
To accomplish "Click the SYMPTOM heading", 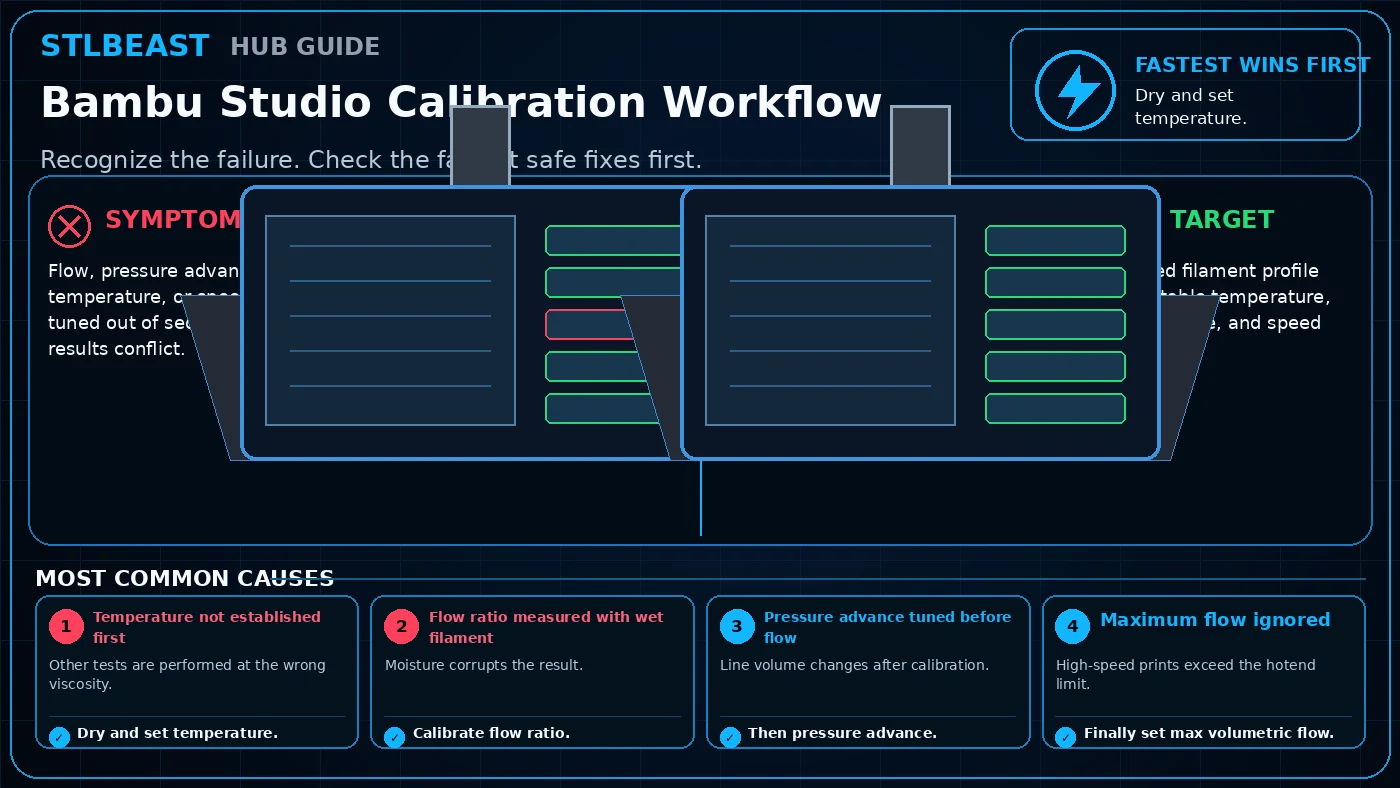I will (173, 220).
